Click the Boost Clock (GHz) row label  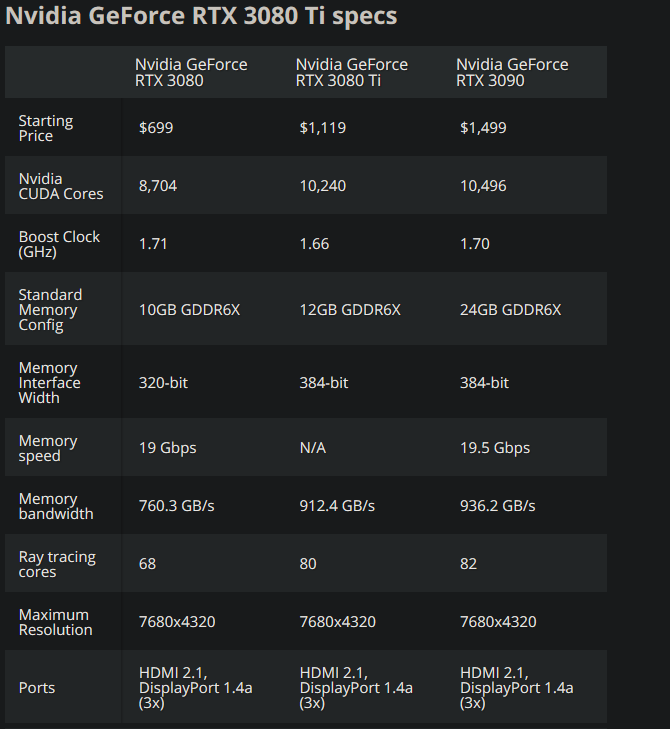59,244
